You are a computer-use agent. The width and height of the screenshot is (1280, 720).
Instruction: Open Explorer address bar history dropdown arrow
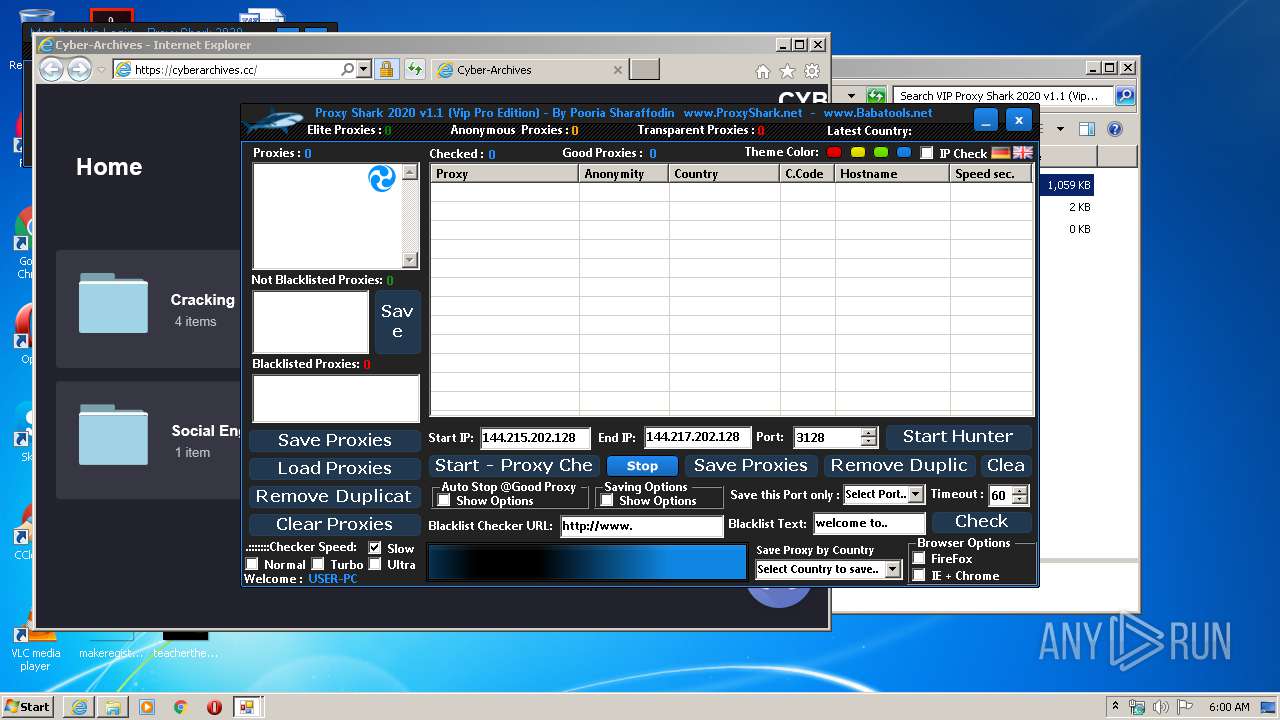[x=852, y=96]
